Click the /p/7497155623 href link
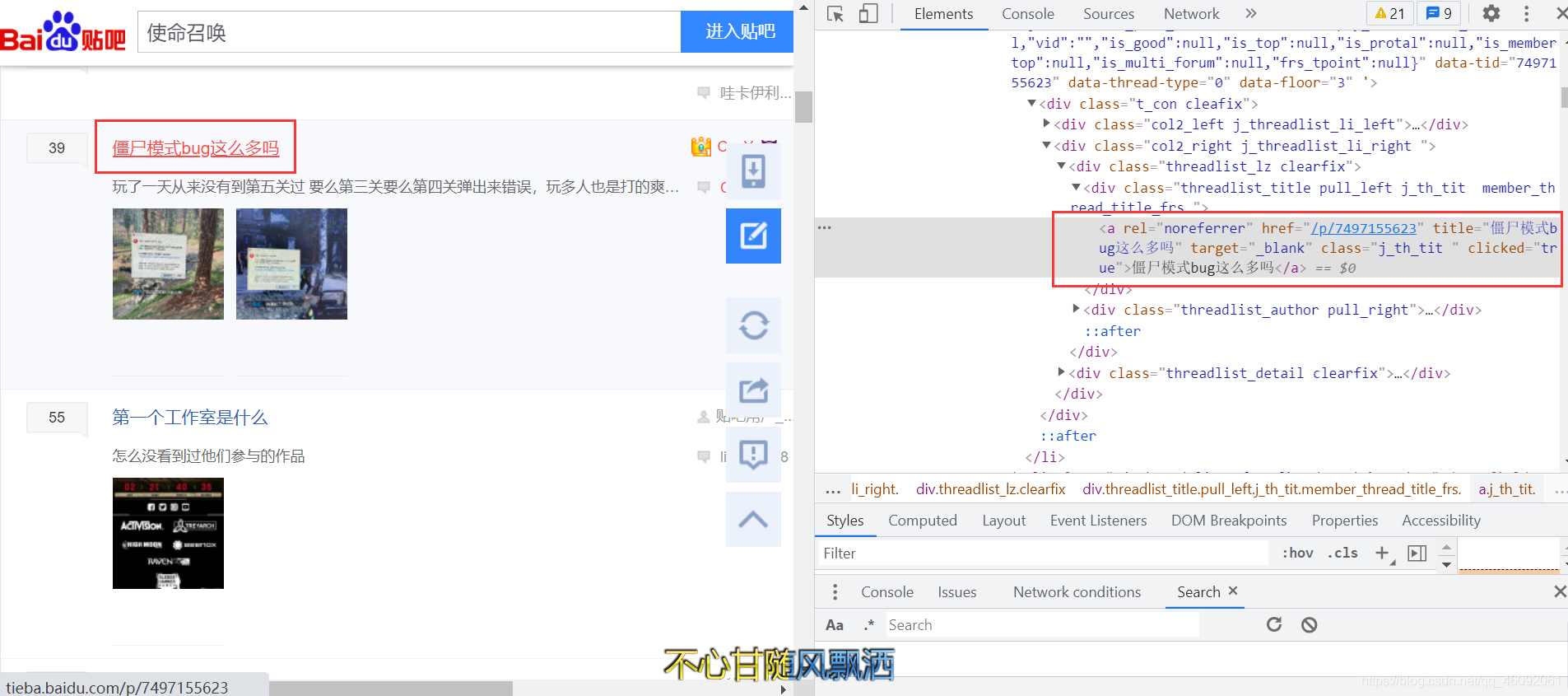This screenshot has height=696, width=1568. tap(1364, 228)
